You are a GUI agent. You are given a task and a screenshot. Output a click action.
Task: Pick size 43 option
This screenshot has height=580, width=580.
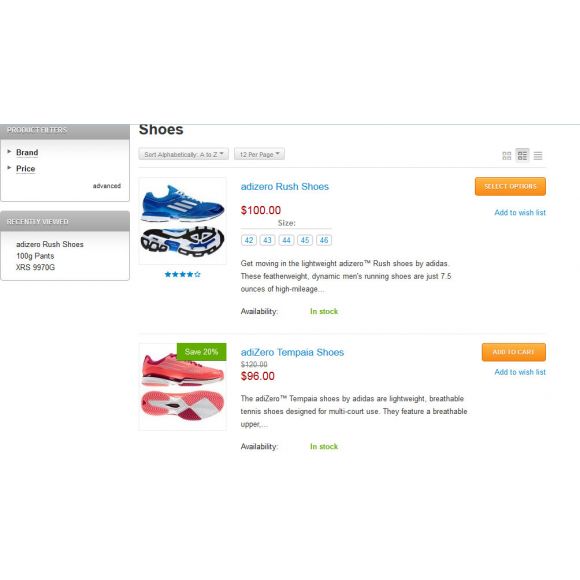267,240
